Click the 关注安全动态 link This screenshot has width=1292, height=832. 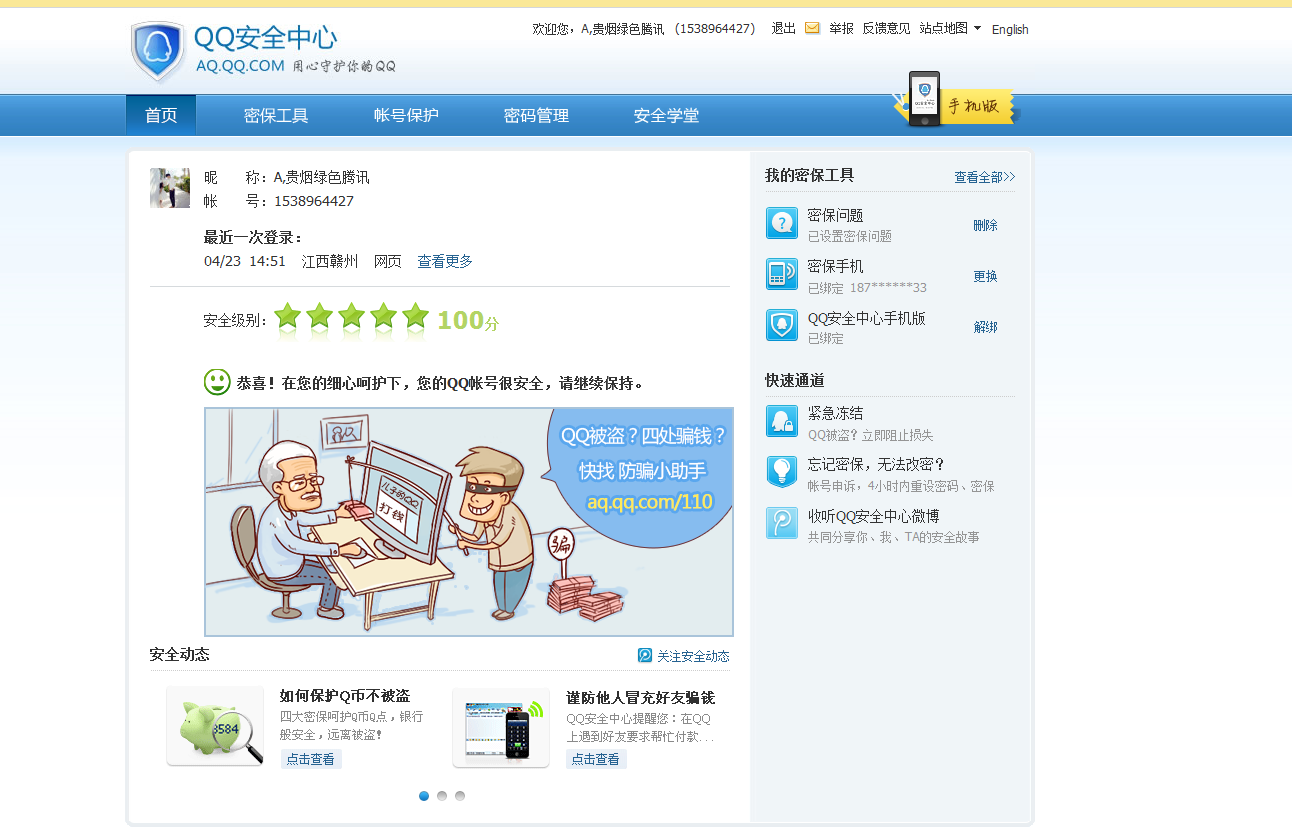[693, 656]
